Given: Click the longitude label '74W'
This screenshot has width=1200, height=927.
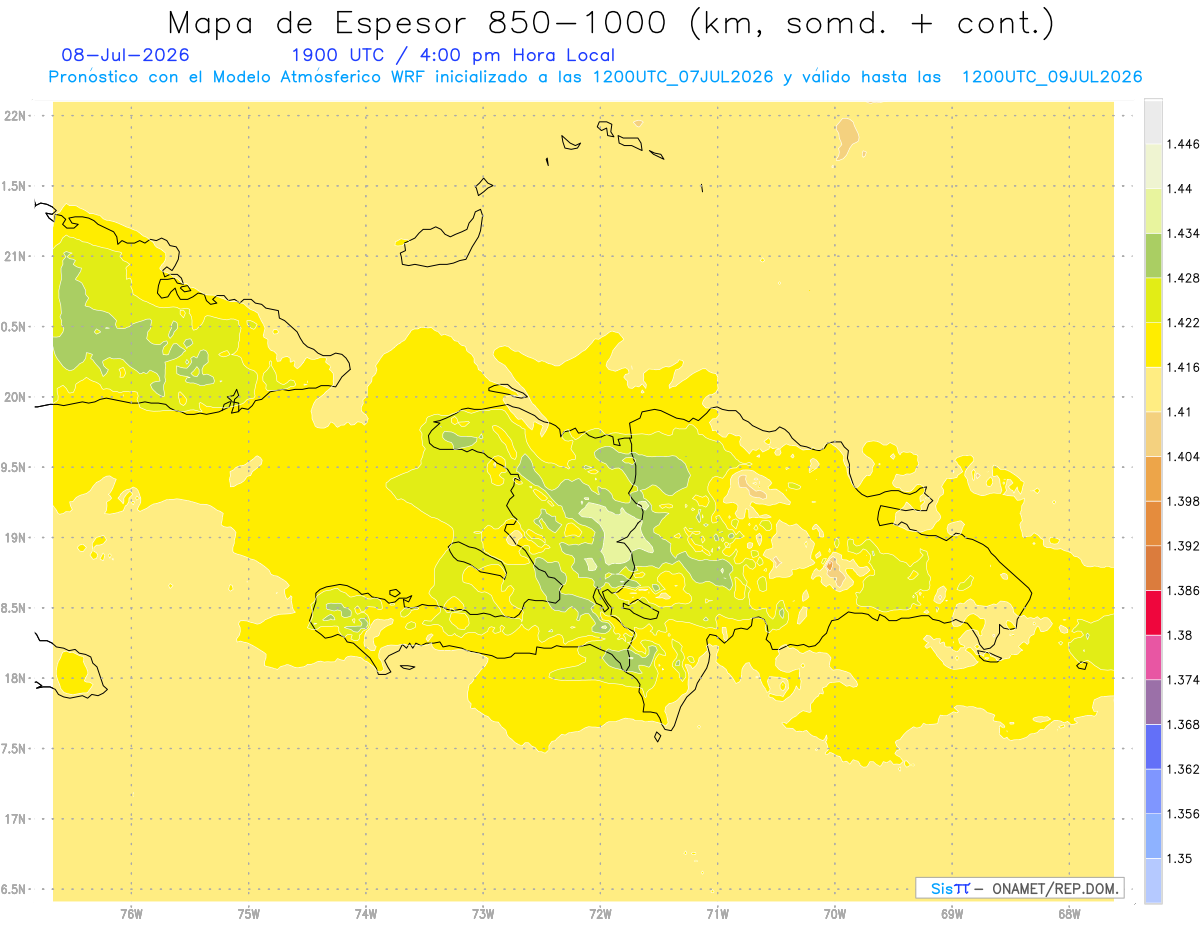Looking at the screenshot, I should pyautogui.click(x=366, y=913).
